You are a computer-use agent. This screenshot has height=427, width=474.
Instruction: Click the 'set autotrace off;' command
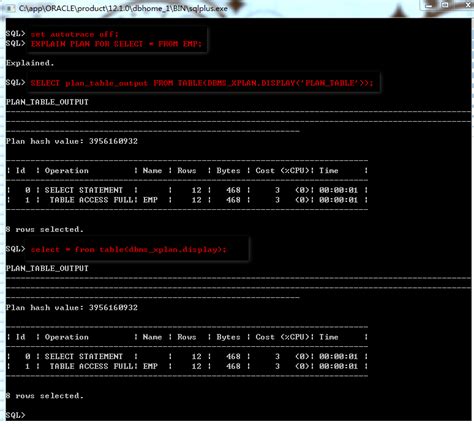click(x=75, y=34)
